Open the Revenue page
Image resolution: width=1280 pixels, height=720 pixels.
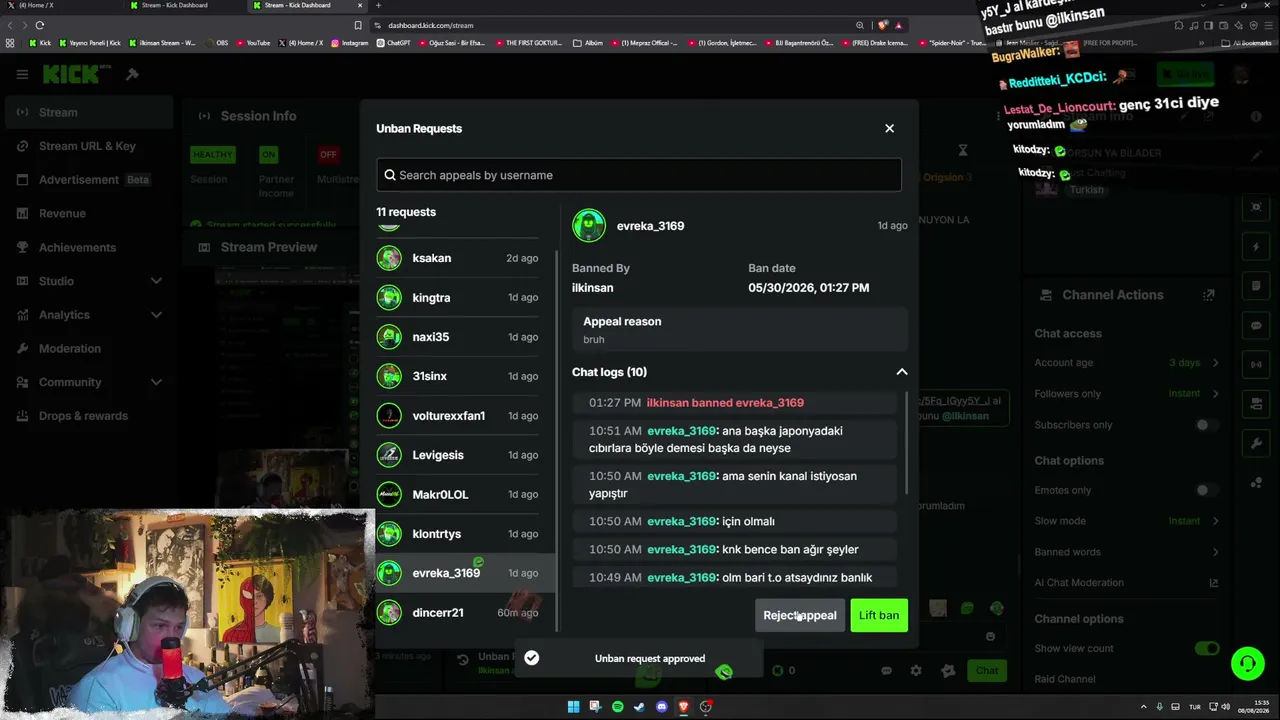[x=87, y=213]
